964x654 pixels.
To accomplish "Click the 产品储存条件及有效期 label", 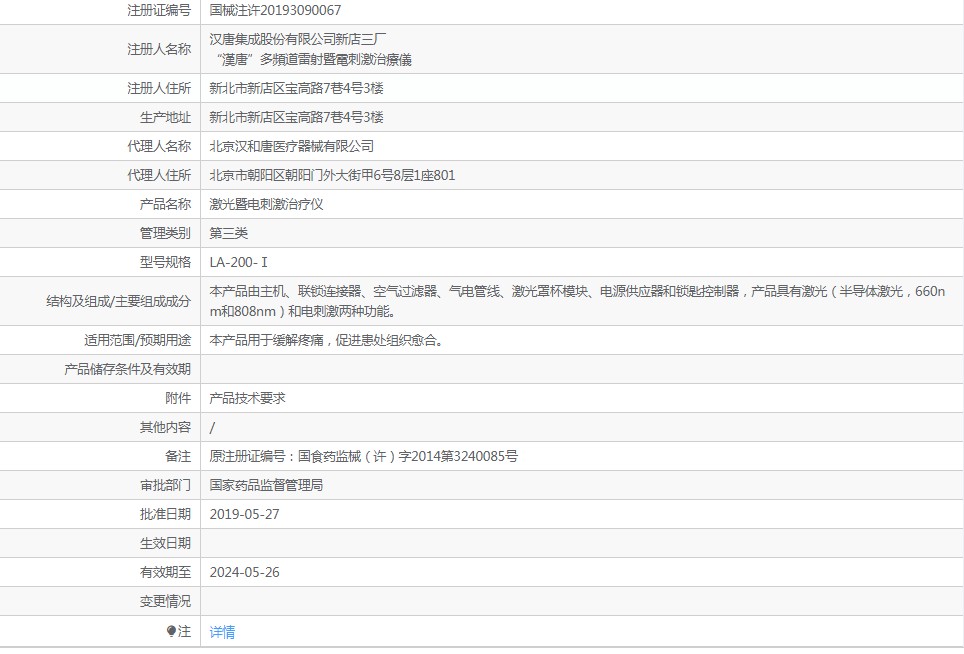I will tap(128, 369).
